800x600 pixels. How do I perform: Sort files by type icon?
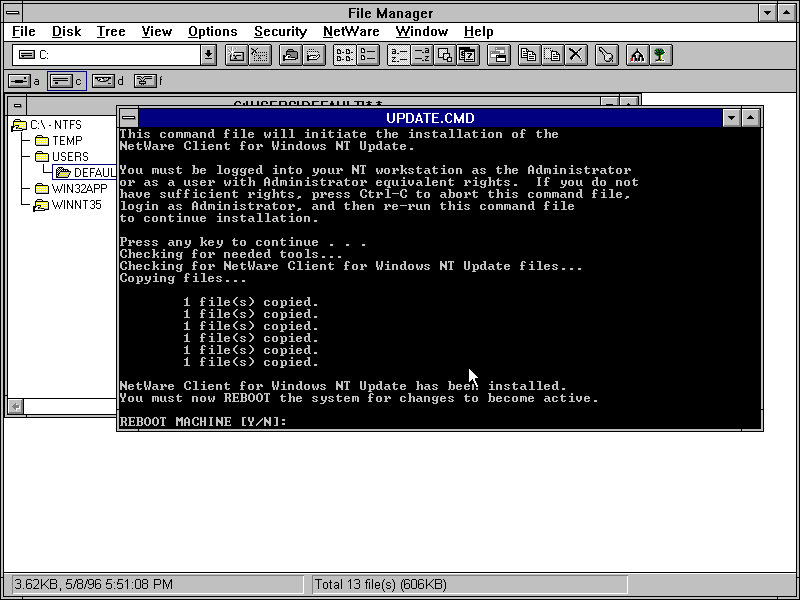[x=422, y=55]
